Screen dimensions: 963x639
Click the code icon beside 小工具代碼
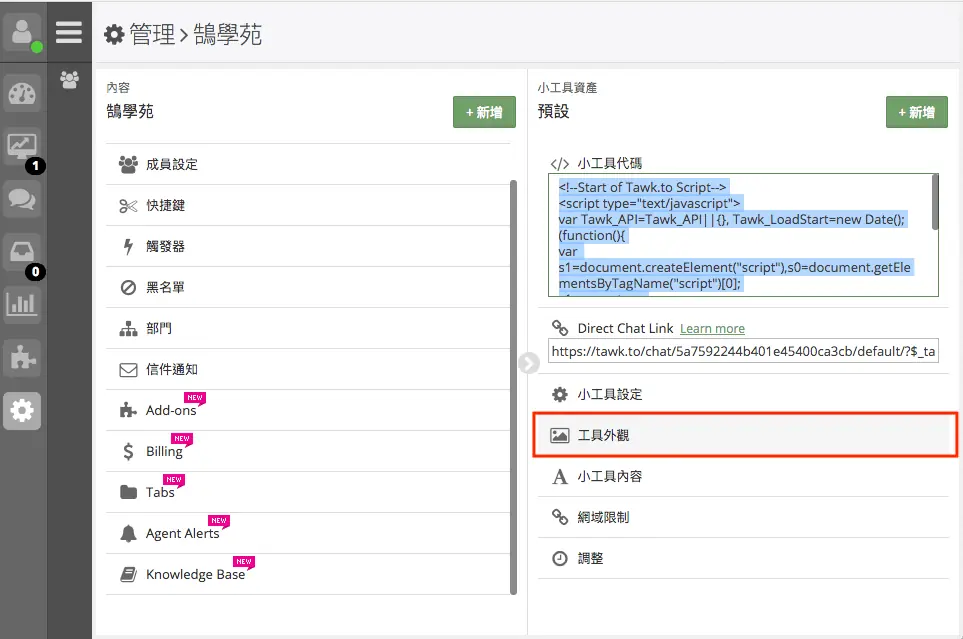click(x=559, y=164)
